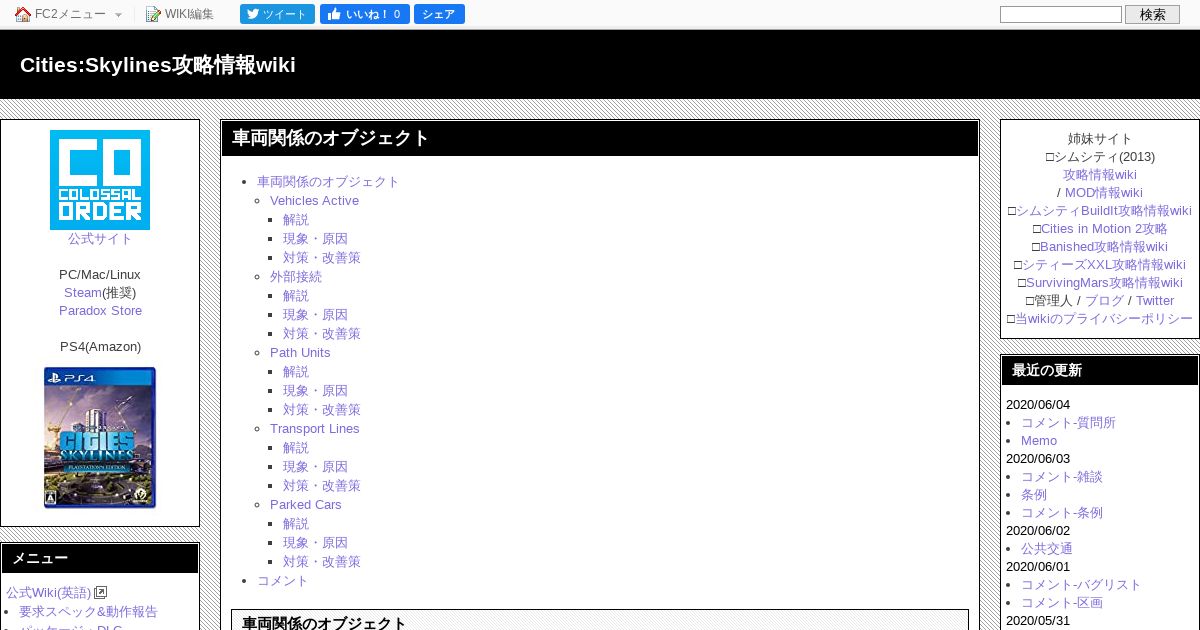1200x630 pixels.
Task: Open WIKI編集 edit link
Action: click(189, 14)
